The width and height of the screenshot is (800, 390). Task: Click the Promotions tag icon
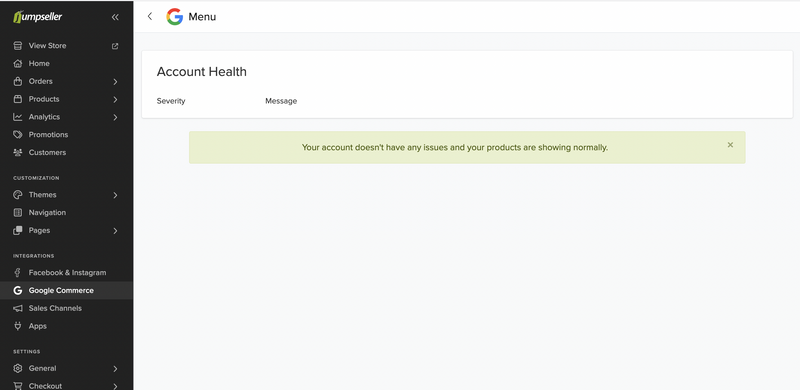18,135
